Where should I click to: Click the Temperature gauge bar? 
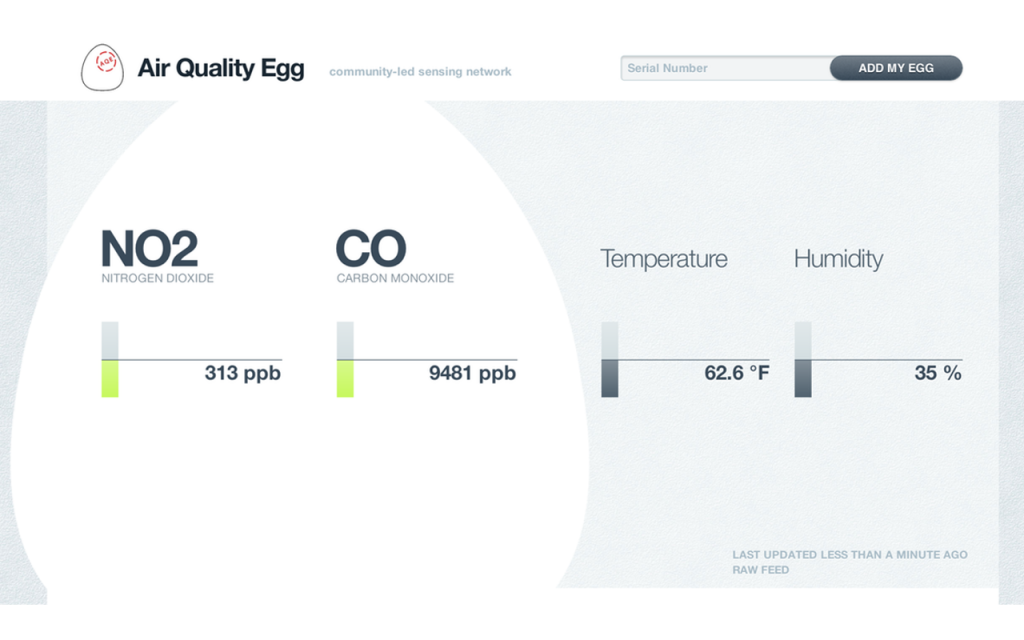tap(609, 359)
